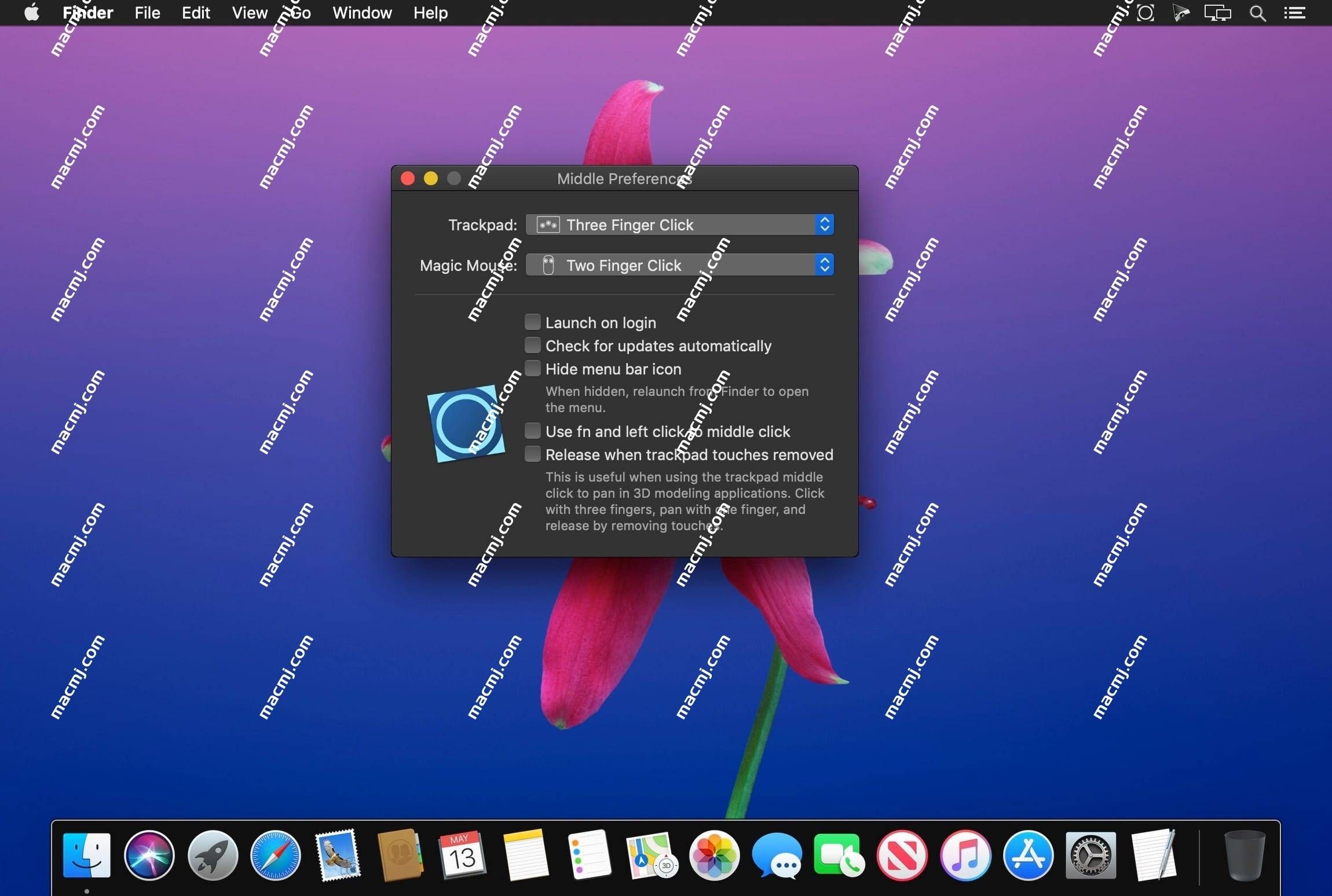This screenshot has width=1332, height=896.
Task: Open News app in Dock
Action: coord(902,855)
